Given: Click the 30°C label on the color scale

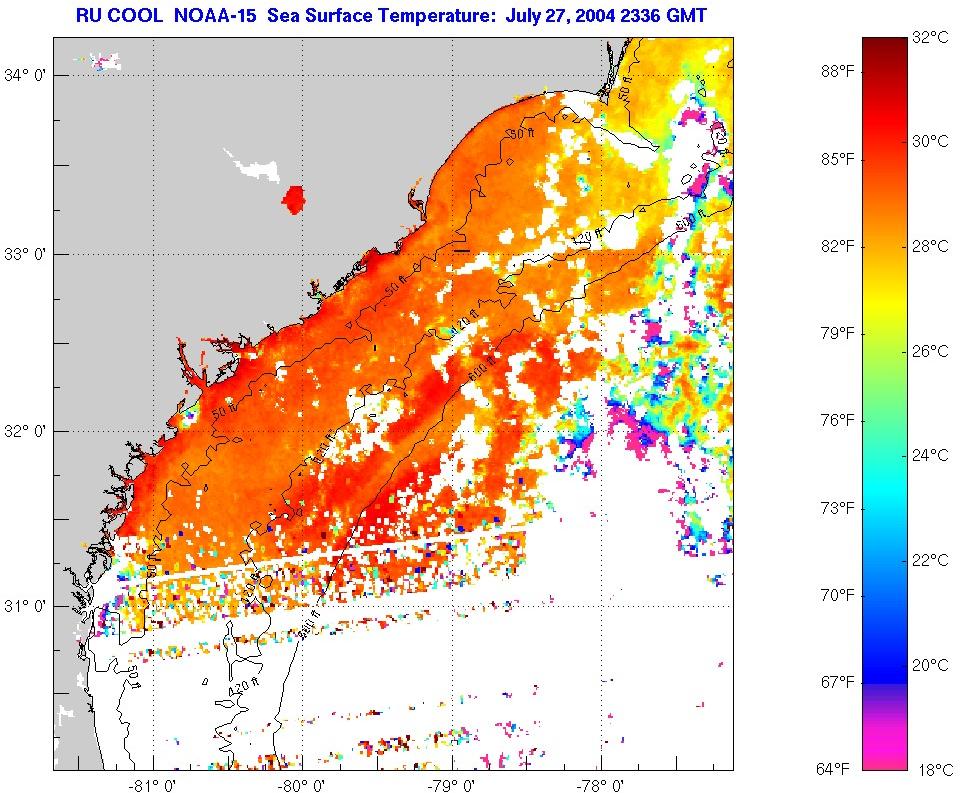Looking at the screenshot, I should coord(930,141).
